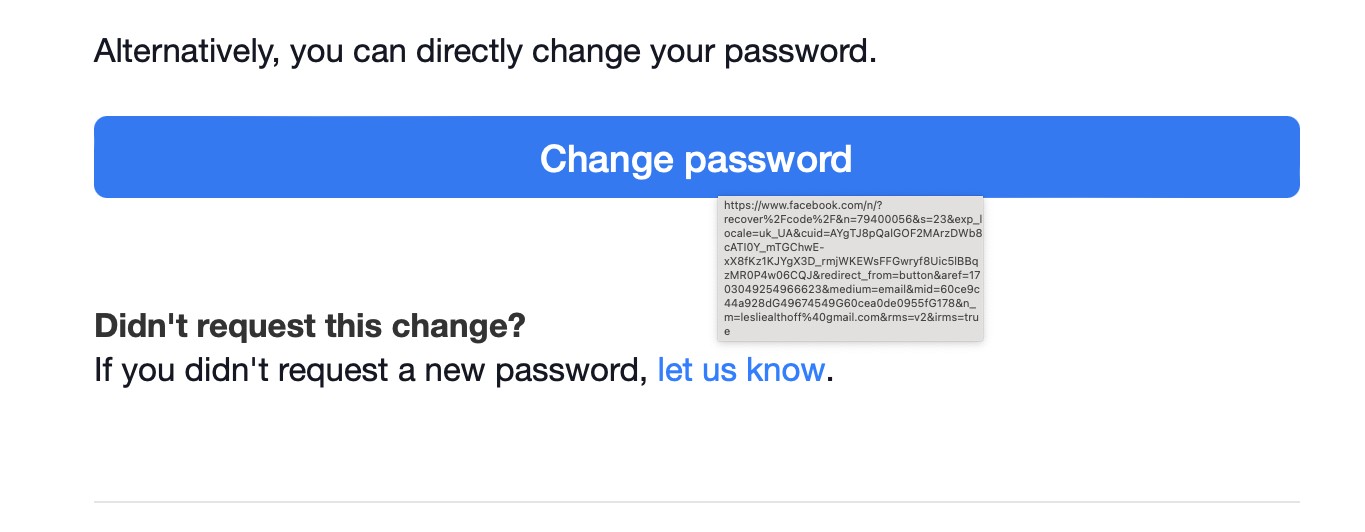Click the "Didn't request this change?" heading

point(310,326)
